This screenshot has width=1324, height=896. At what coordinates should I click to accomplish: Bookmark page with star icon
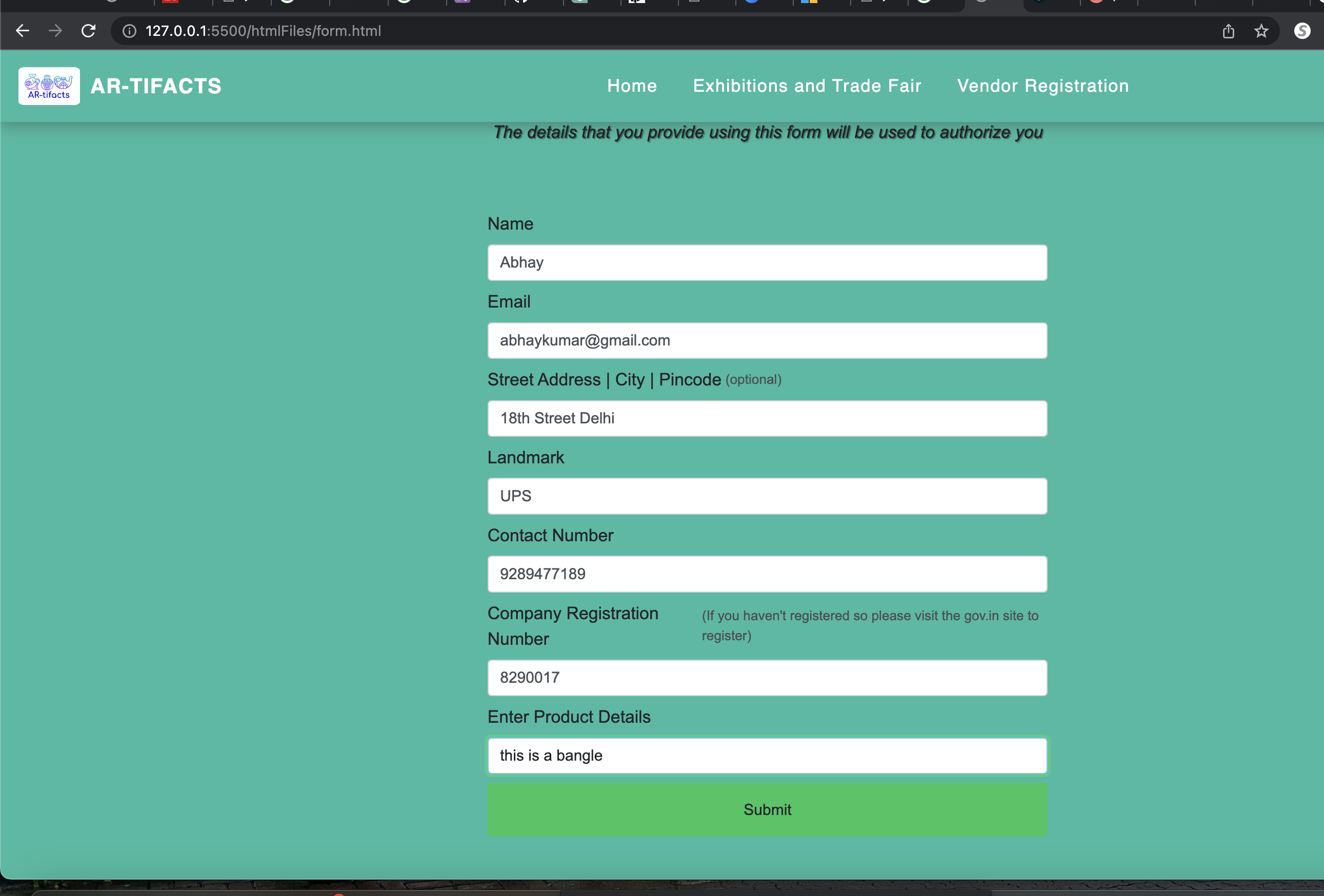[1261, 31]
